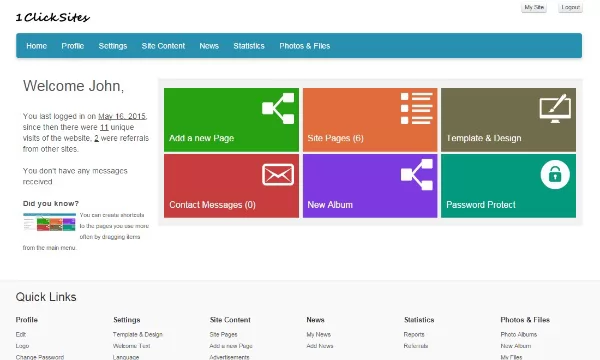Open the Home menu item
The width and height of the screenshot is (600, 360).
(x=37, y=46)
